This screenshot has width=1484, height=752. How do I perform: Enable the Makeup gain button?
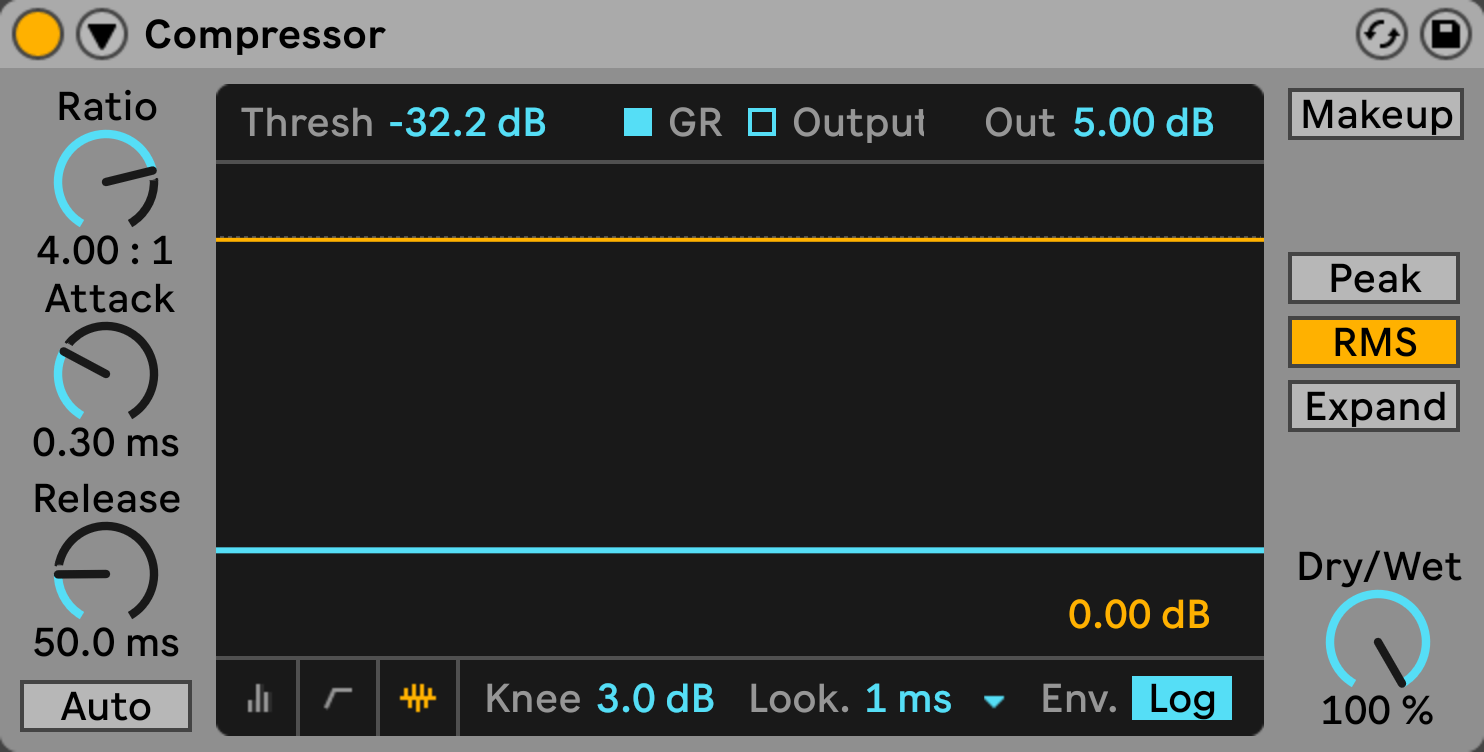(1376, 115)
